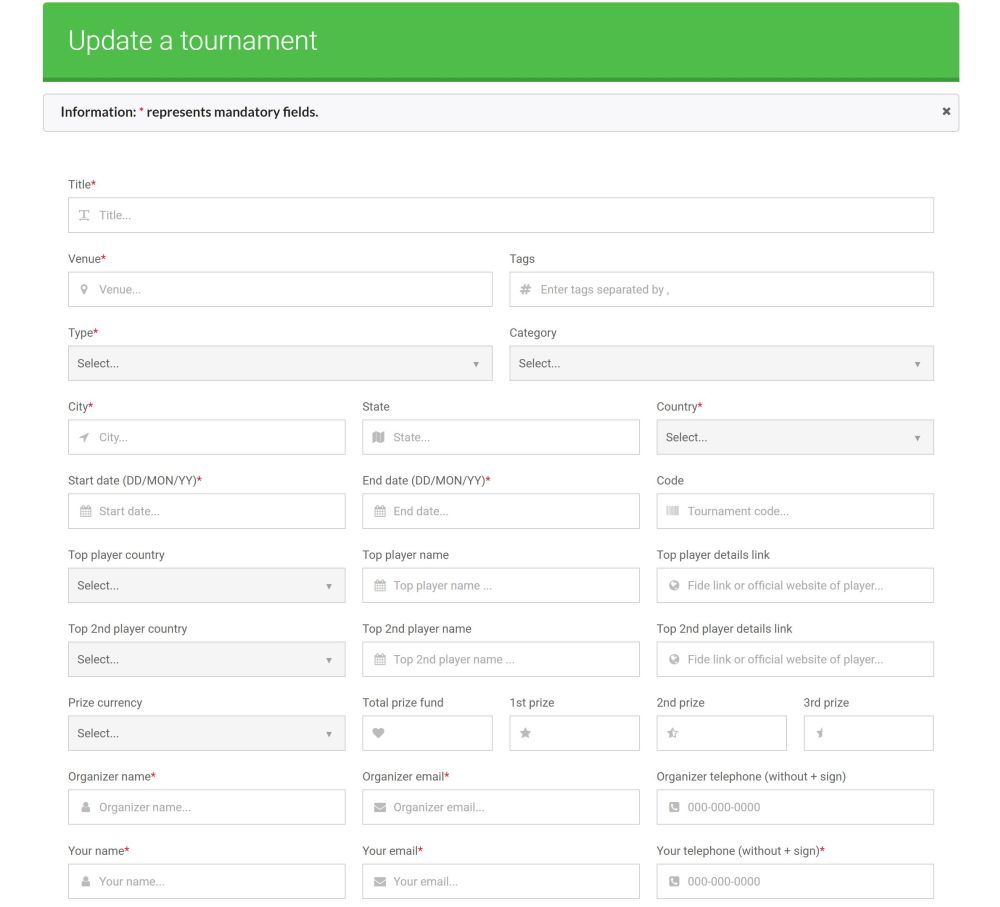
Task: Click the phone icon in Organizer telephone field
Action: pos(674,808)
